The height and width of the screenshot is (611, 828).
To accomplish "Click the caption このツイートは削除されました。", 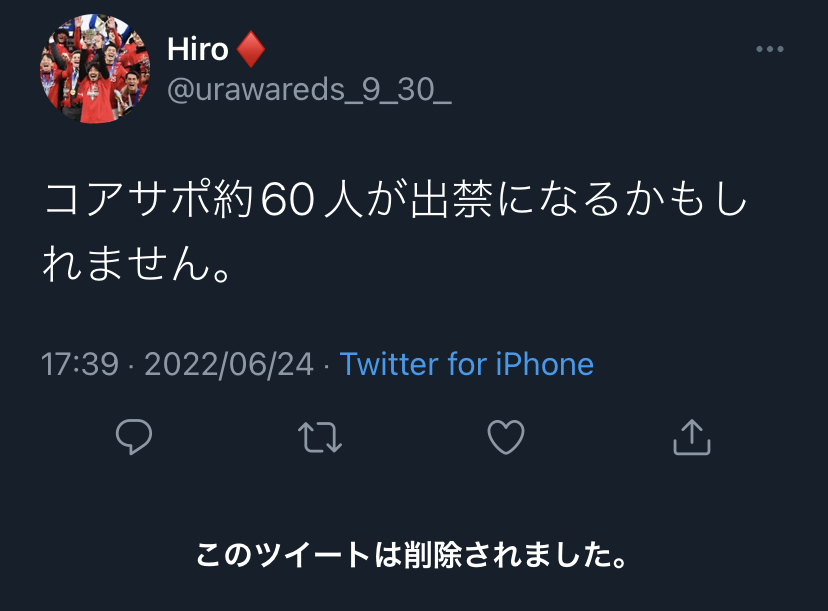I will (412, 555).
